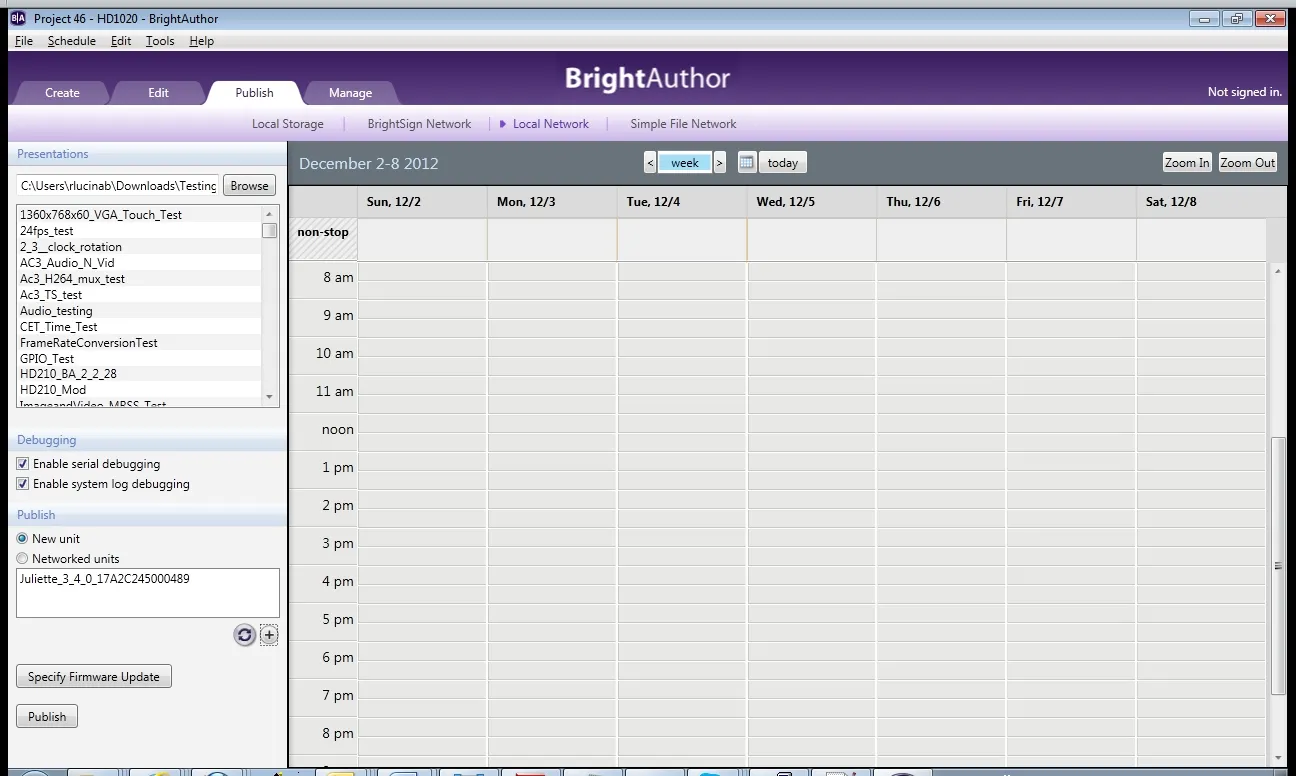Select the New unit radio button
1296x776 pixels.
[22, 539]
